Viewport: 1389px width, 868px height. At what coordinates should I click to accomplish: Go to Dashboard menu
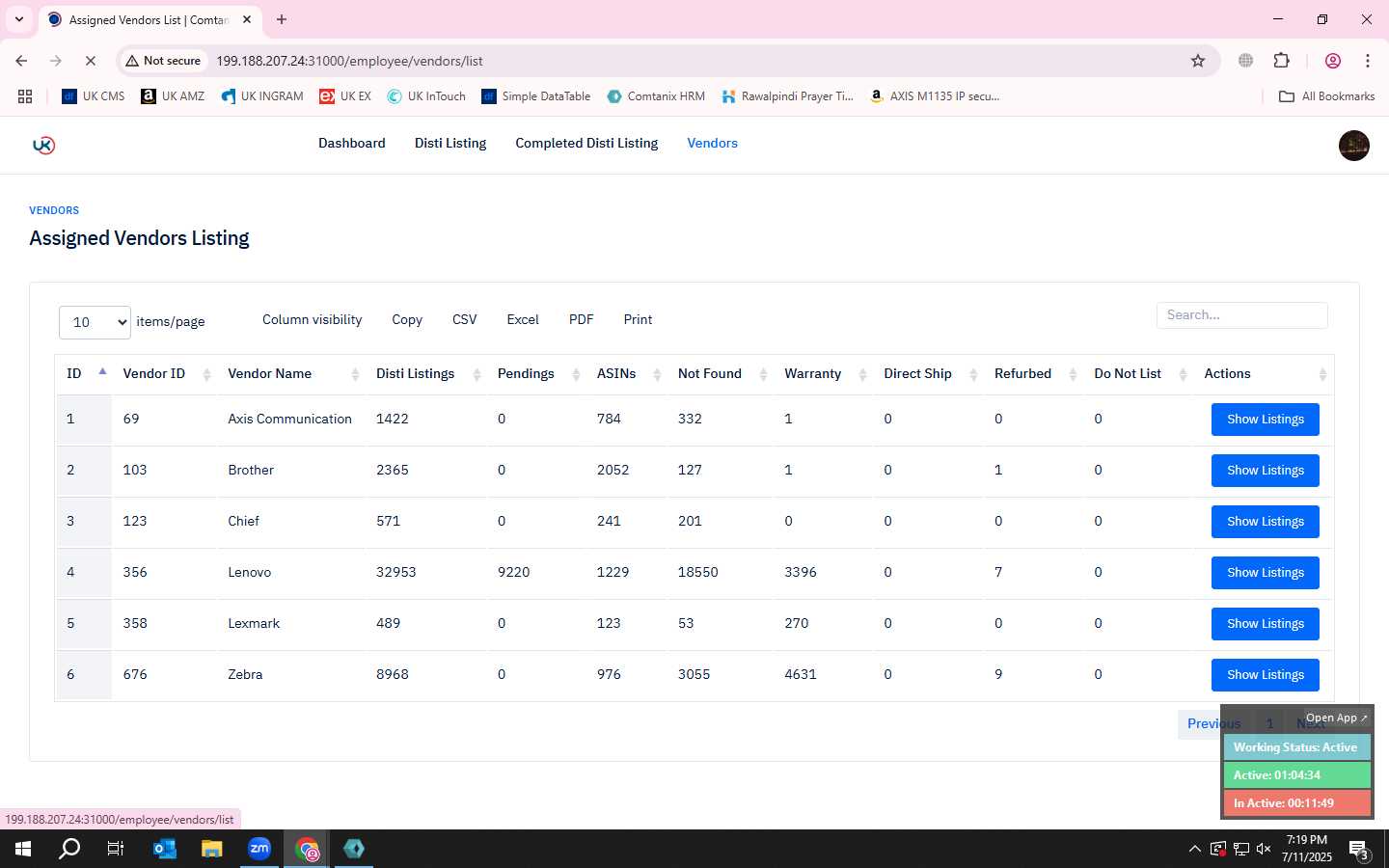click(x=352, y=143)
